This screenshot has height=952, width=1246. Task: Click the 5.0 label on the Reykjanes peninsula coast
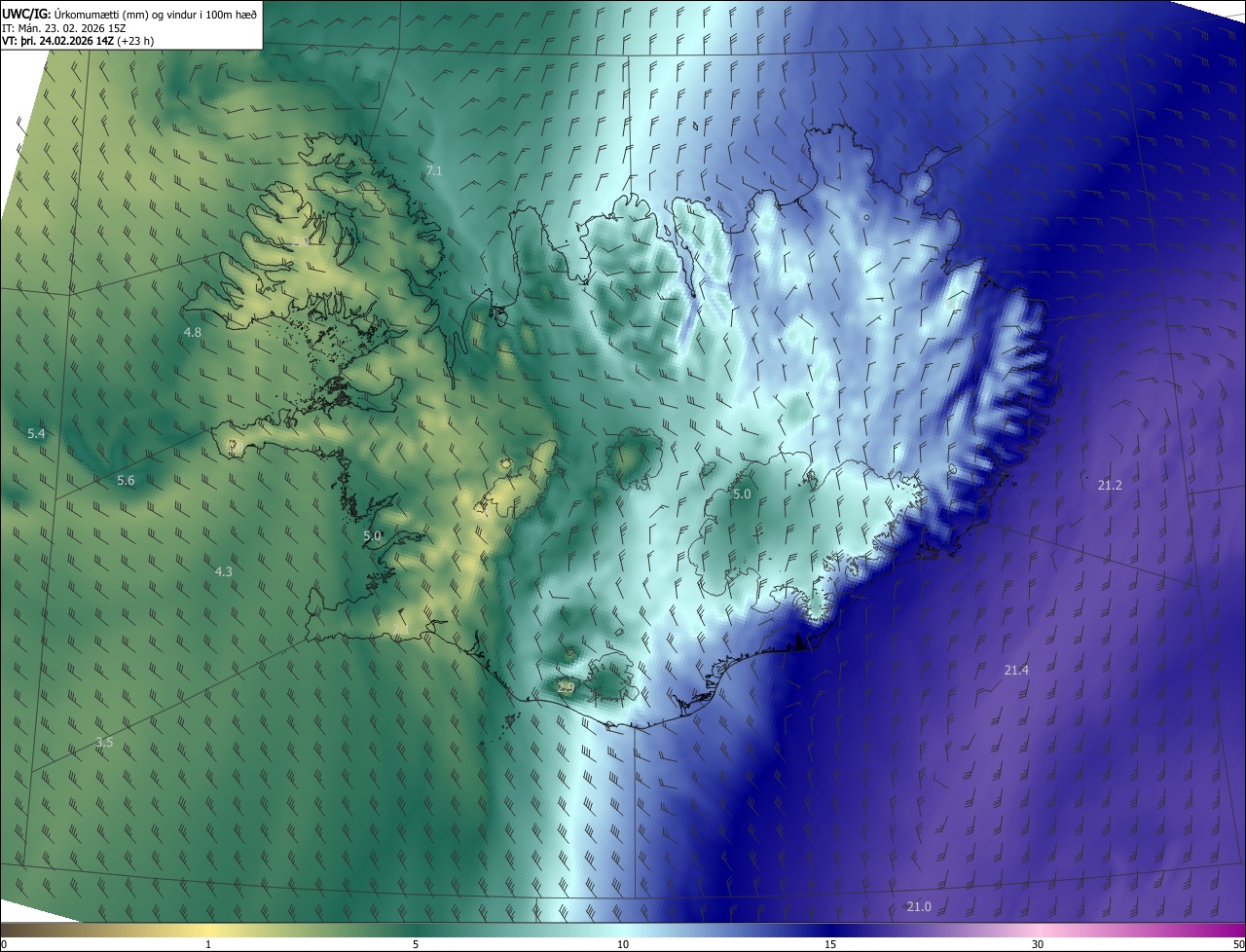coord(372,536)
